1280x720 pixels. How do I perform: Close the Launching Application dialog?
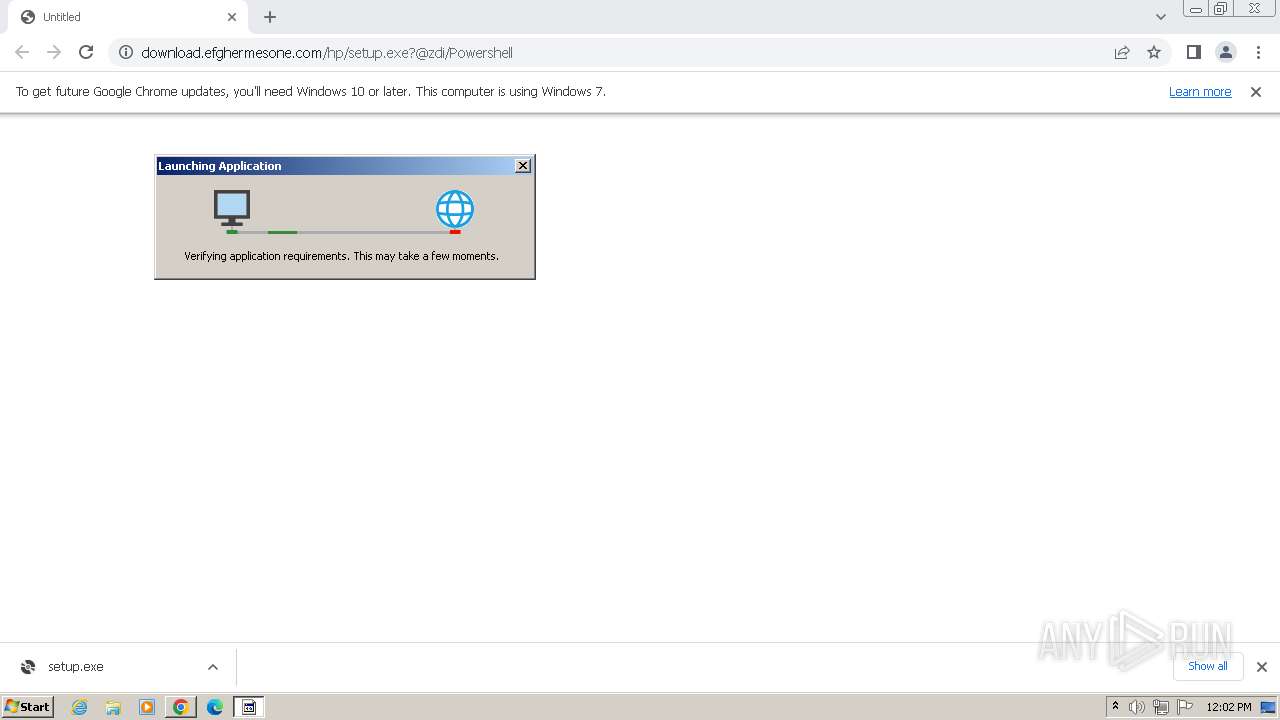[523, 166]
